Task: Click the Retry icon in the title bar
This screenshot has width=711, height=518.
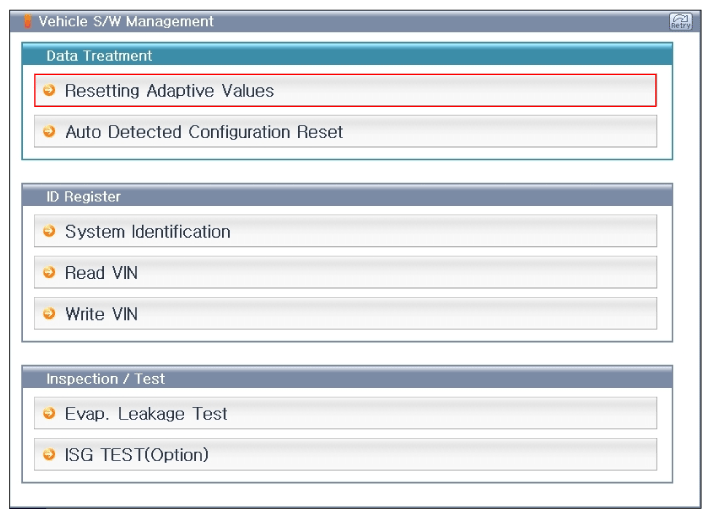Action: 679,21
